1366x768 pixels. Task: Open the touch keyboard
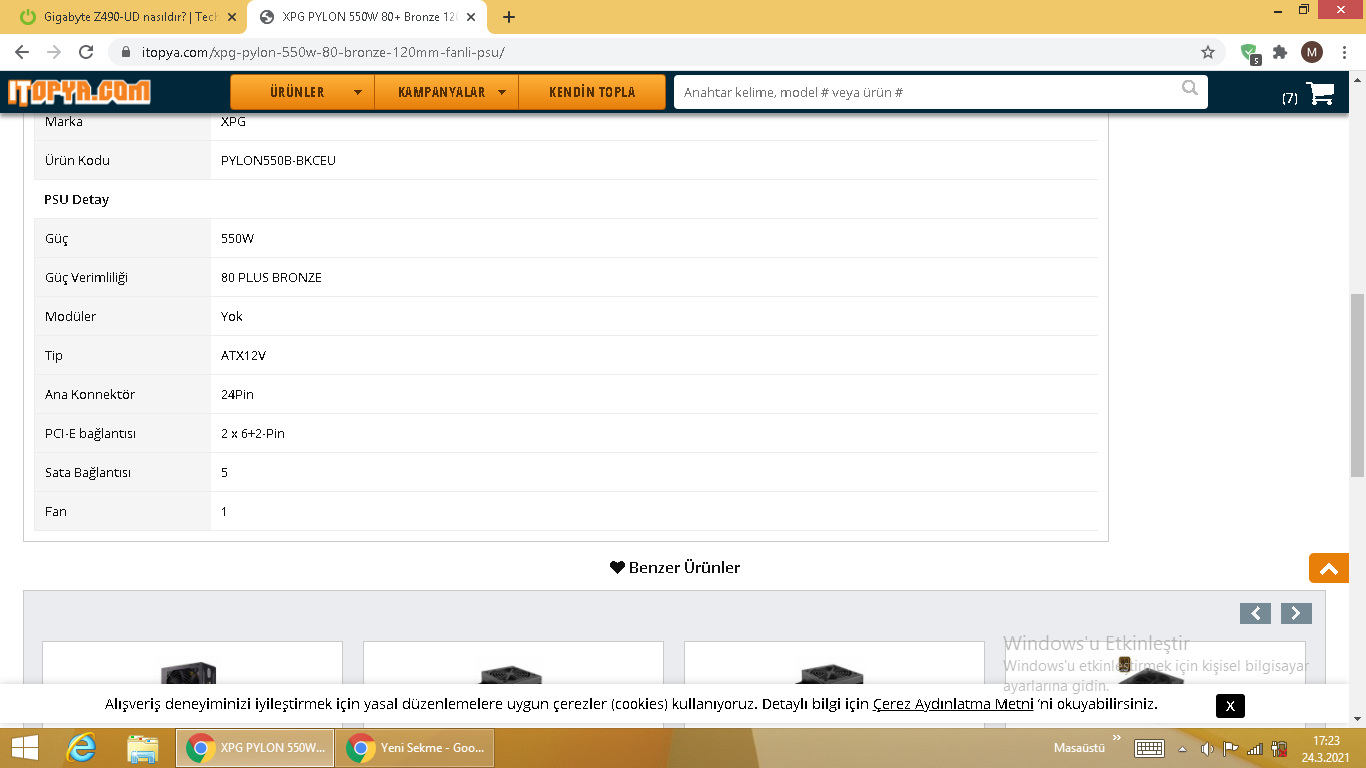[x=1149, y=747]
